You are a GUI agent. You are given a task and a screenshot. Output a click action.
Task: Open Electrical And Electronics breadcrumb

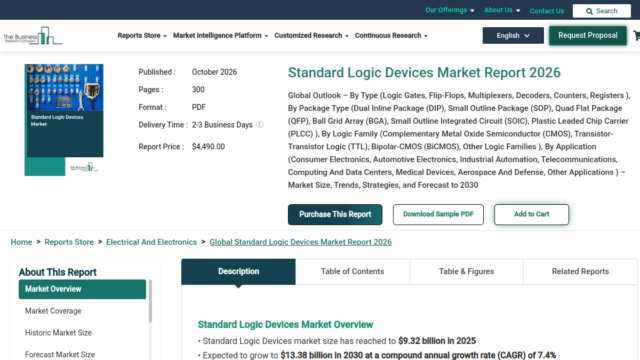[151, 242]
